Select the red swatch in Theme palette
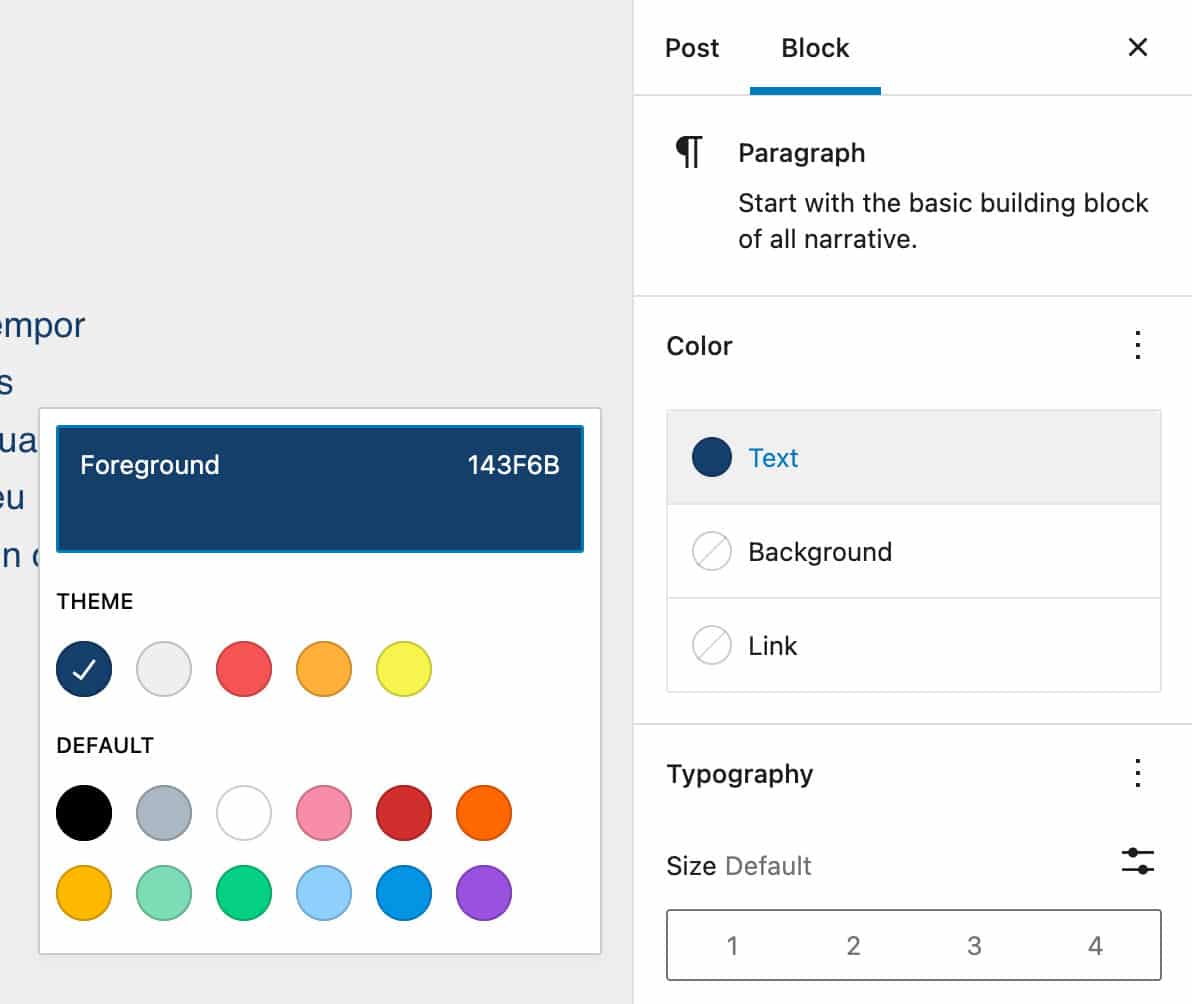 (243, 668)
